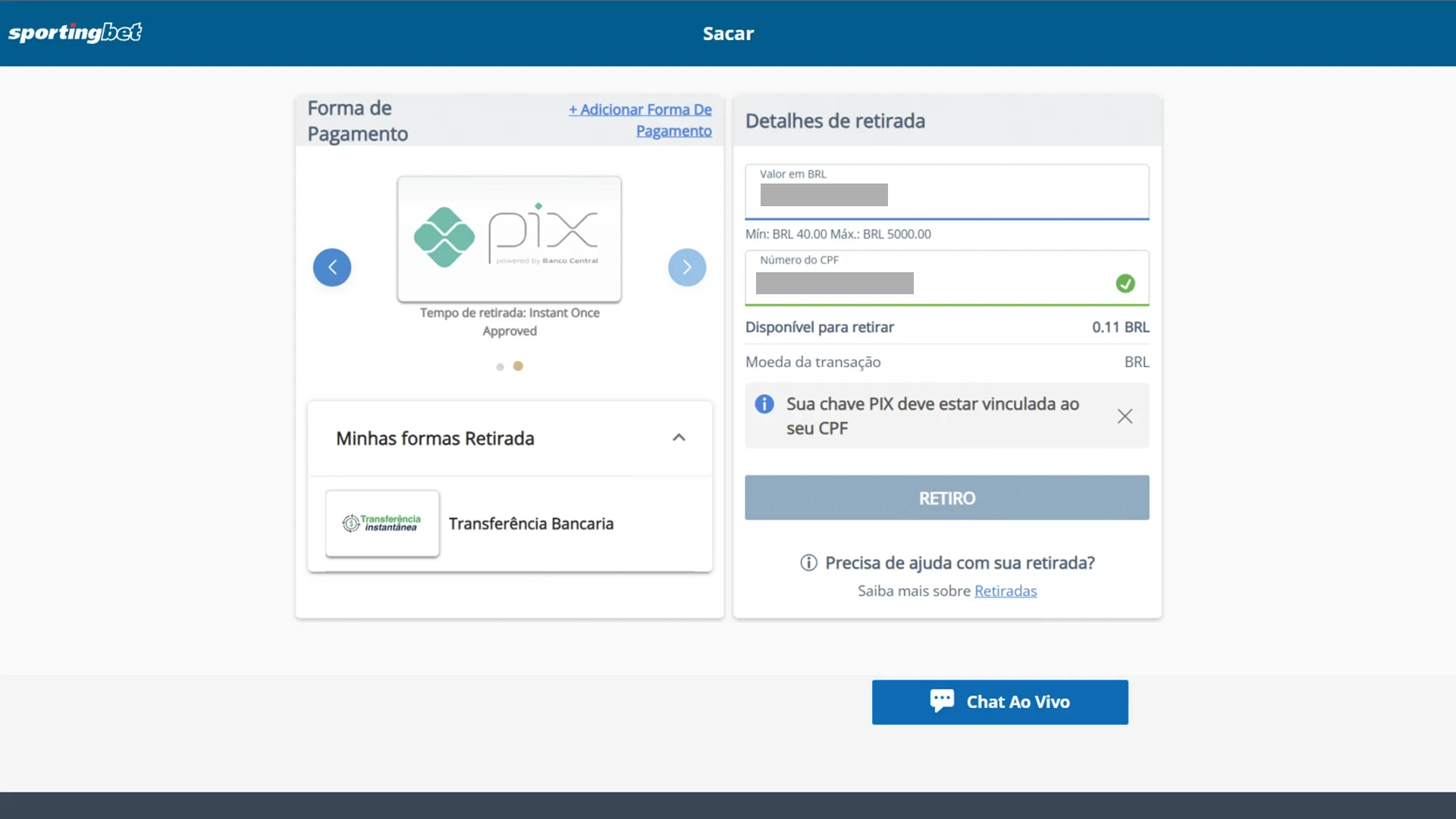Click Adicionar Forma De Pagamento link
1456x819 pixels.
641,120
